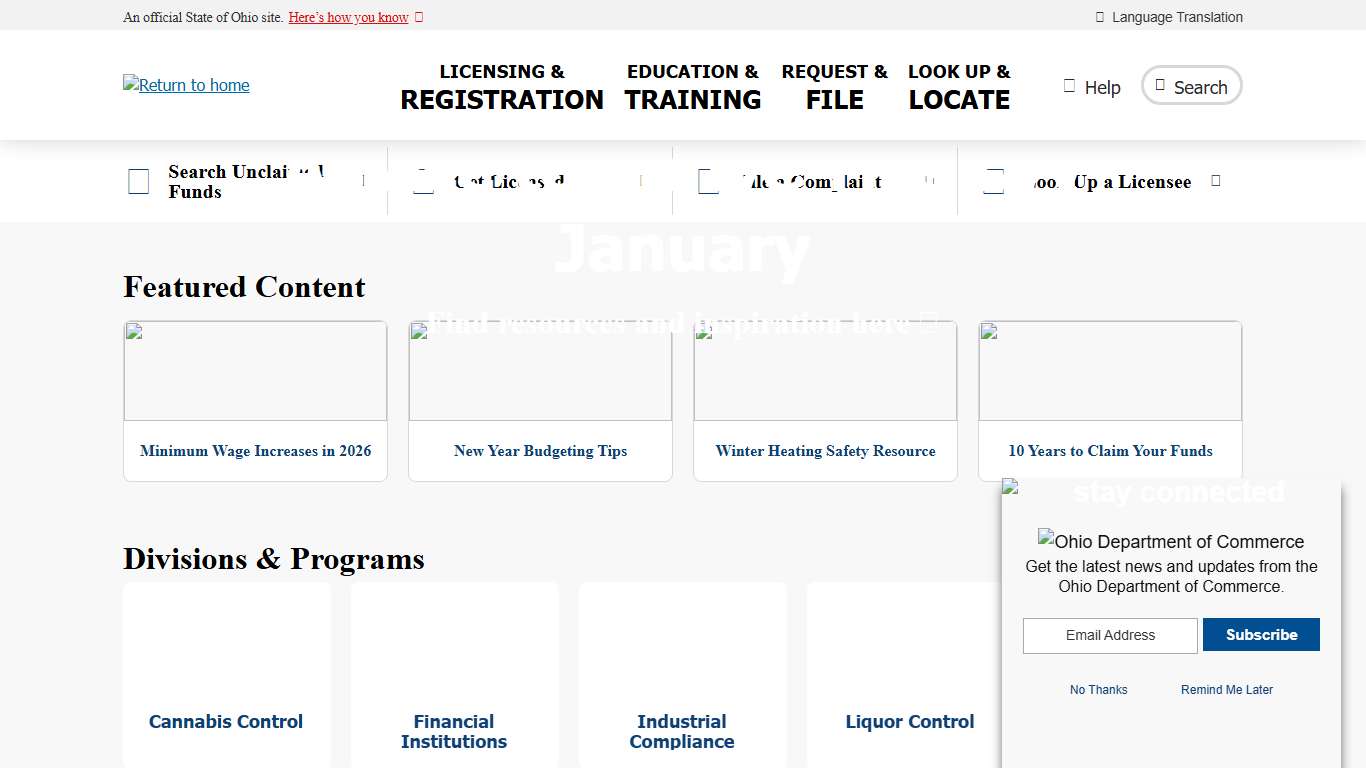The width and height of the screenshot is (1366, 768).
Task: Expand "Here's how you know" disclosure
Action: coord(349,17)
